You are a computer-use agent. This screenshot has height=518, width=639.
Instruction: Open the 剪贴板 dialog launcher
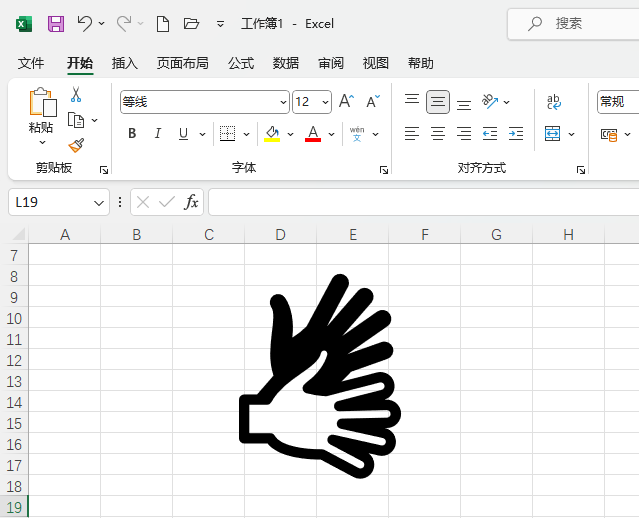pos(104,170)
